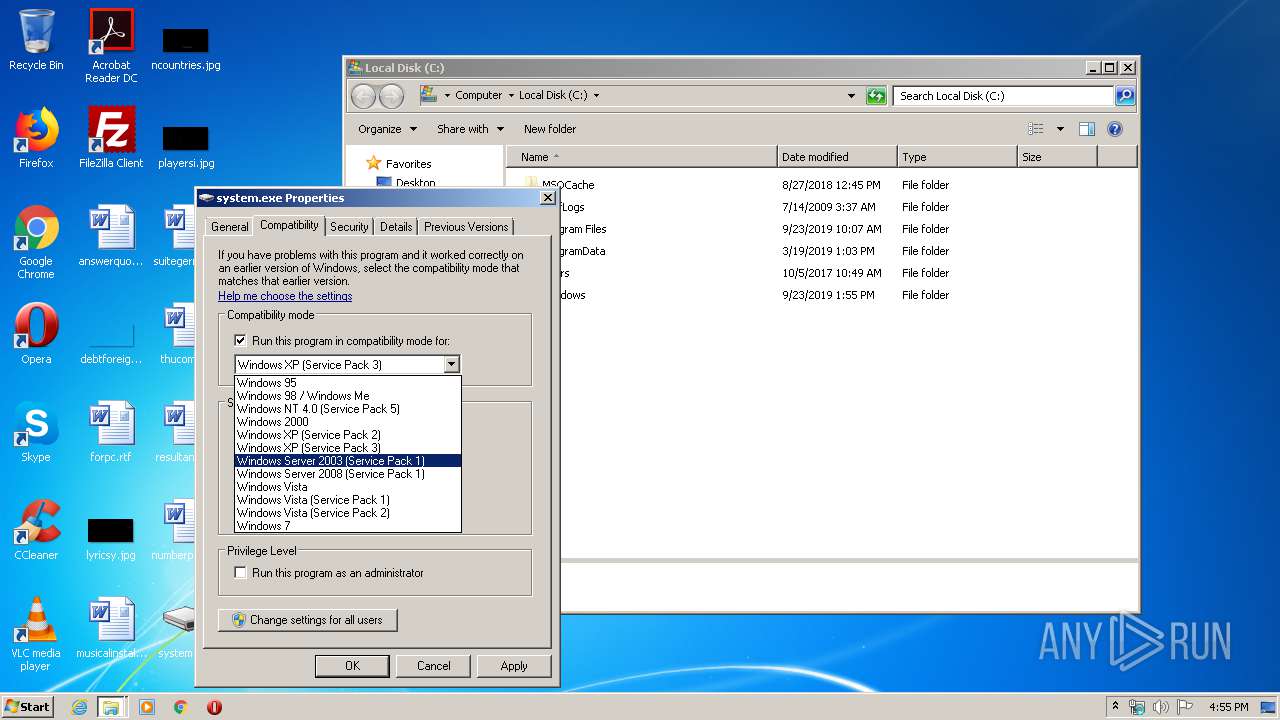Switch to the Previous Versions tab
This screenshot has height=720, width=1280.
point(466,227)
